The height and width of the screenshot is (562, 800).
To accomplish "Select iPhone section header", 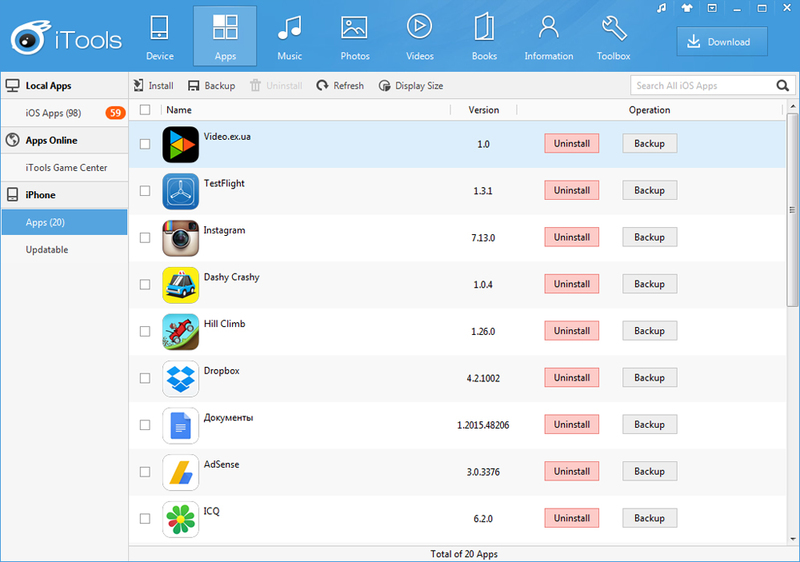I will (x=64, y=195).
